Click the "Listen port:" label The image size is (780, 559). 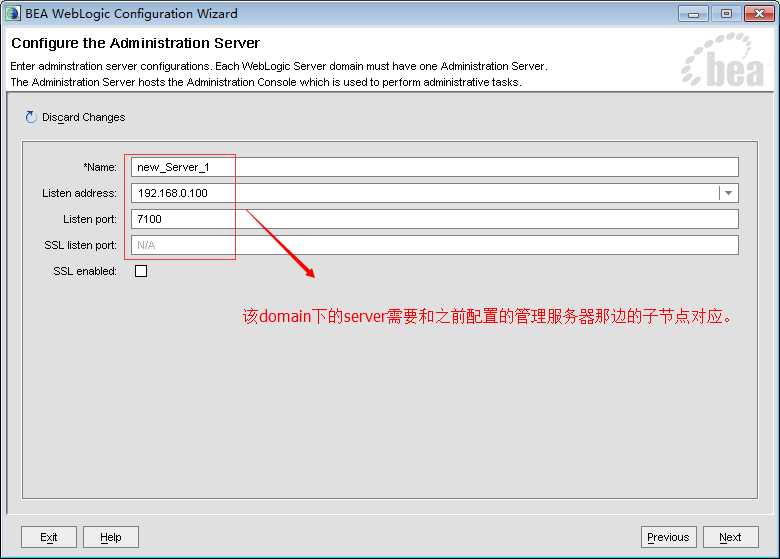pyautogui.click(x=90, y=219)
